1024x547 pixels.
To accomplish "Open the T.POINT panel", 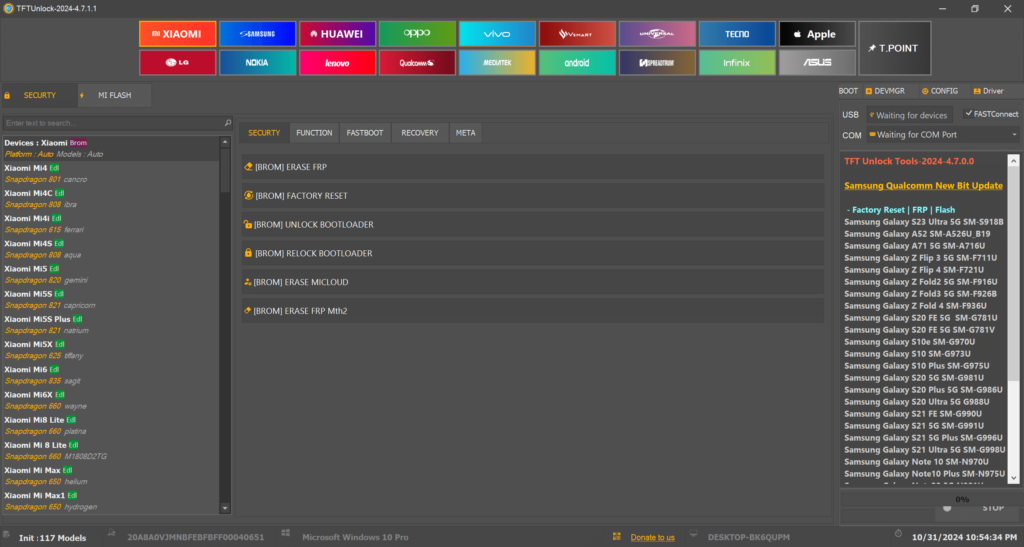I will [x=894, y=48].
